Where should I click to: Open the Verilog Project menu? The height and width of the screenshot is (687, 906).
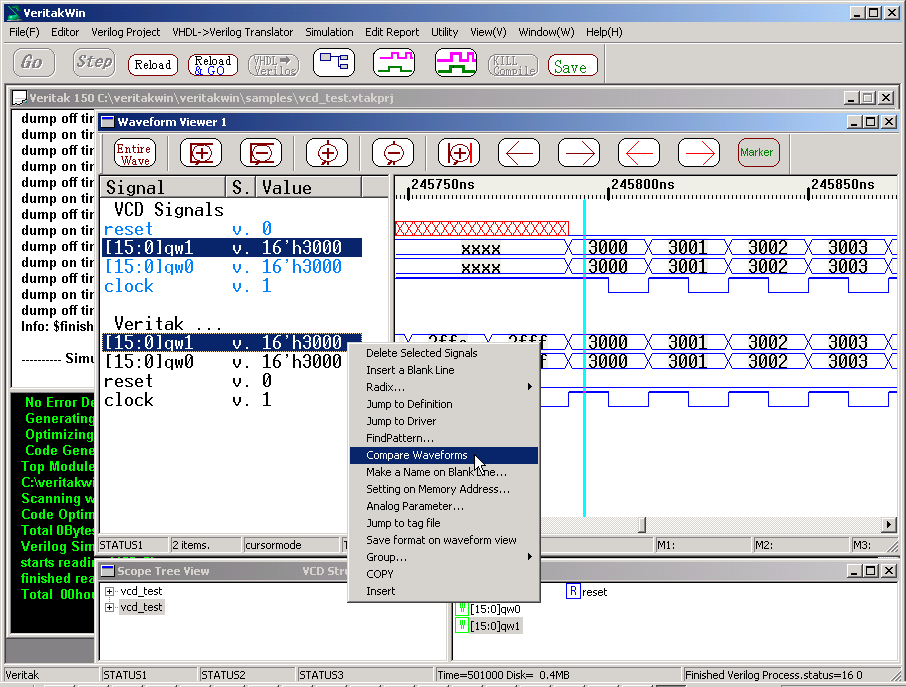pyautogui.click(x=125, y=32)
